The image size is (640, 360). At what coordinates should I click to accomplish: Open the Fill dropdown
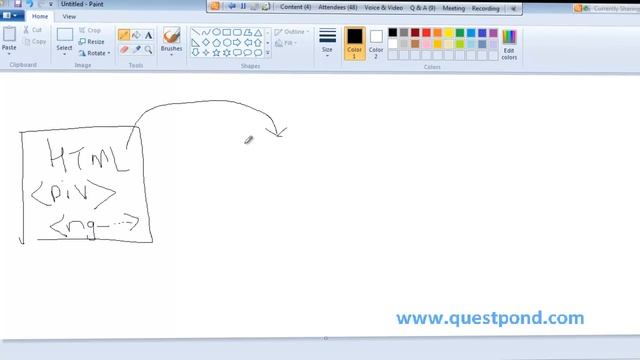(x=286, y=43)
